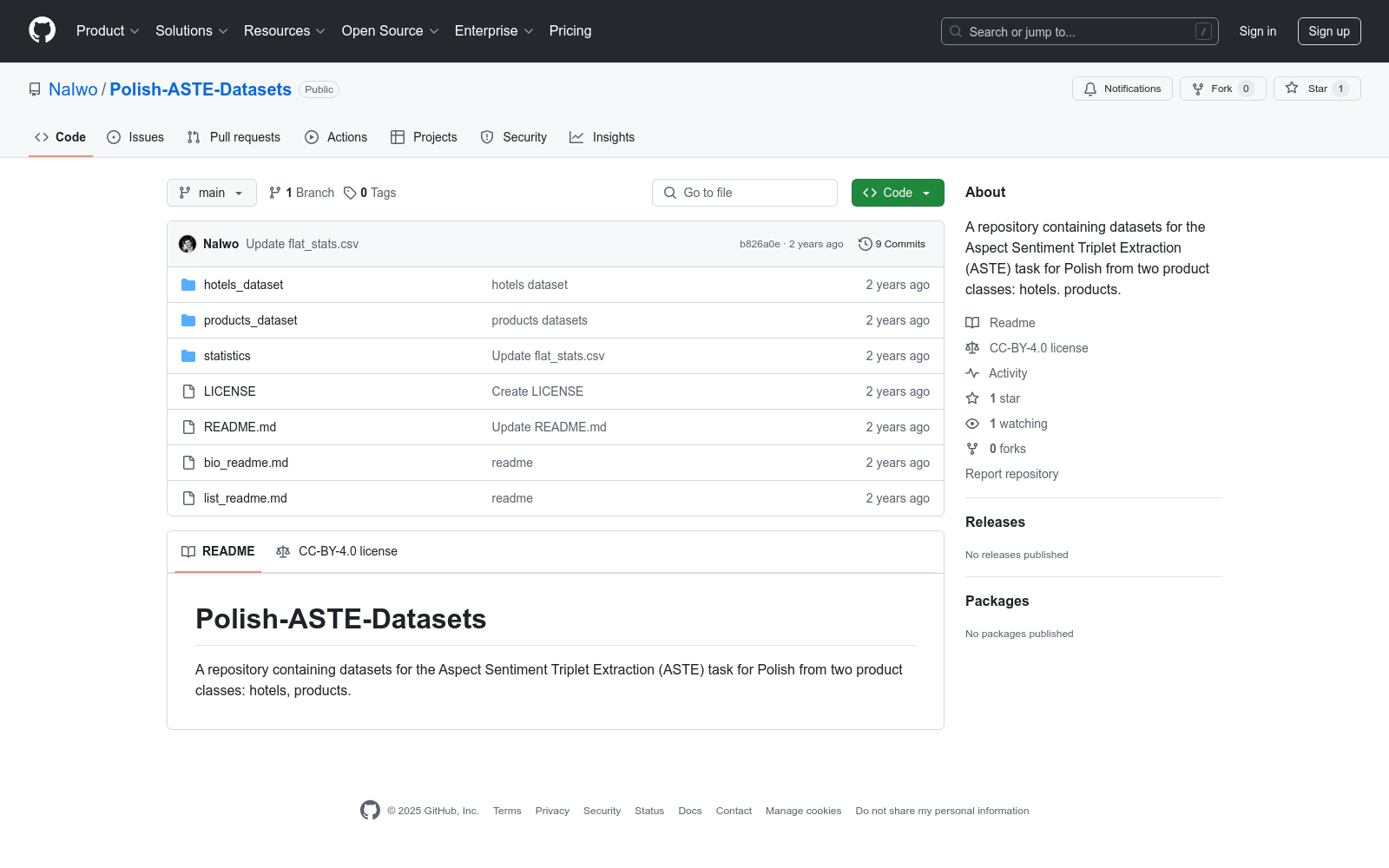Click the Report repository link
This screenshot has height=868, width=1389.
[1011, 474]
